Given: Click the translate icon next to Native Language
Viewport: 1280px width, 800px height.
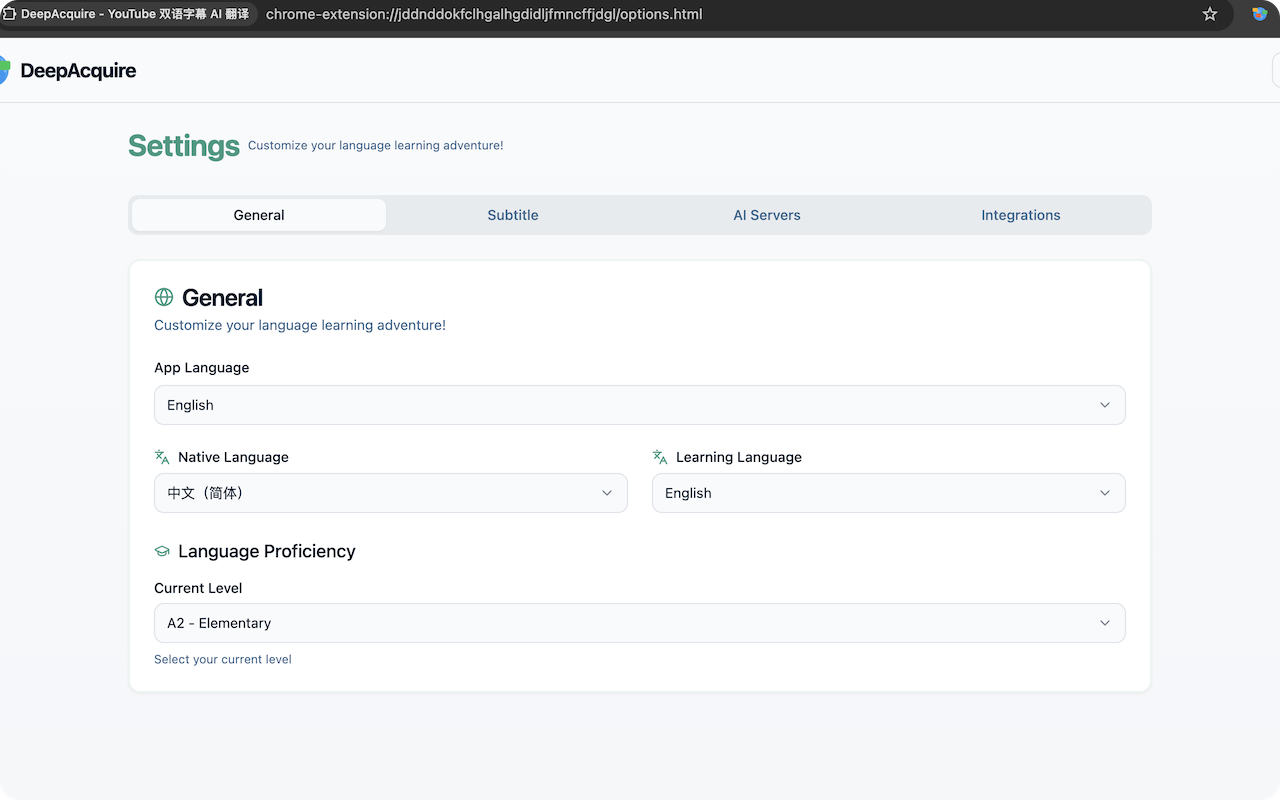Looking at the screenshot, I should pyautogui.click(x=162, y=457).
